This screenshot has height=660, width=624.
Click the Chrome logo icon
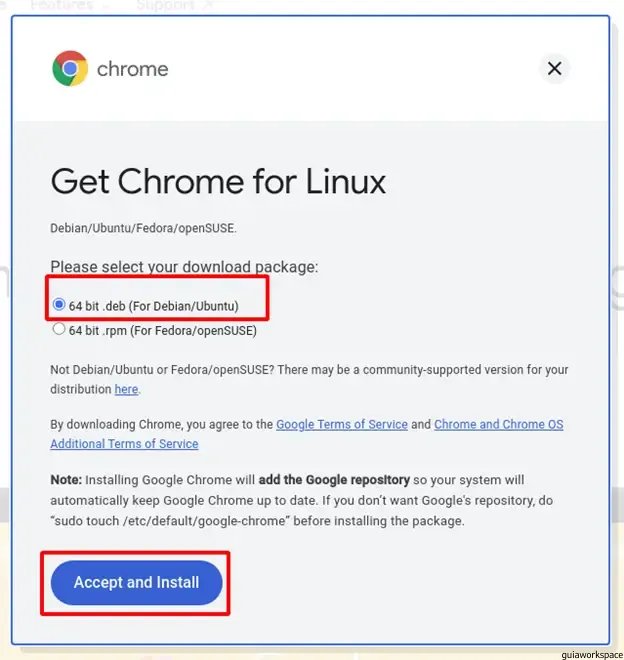70,68
